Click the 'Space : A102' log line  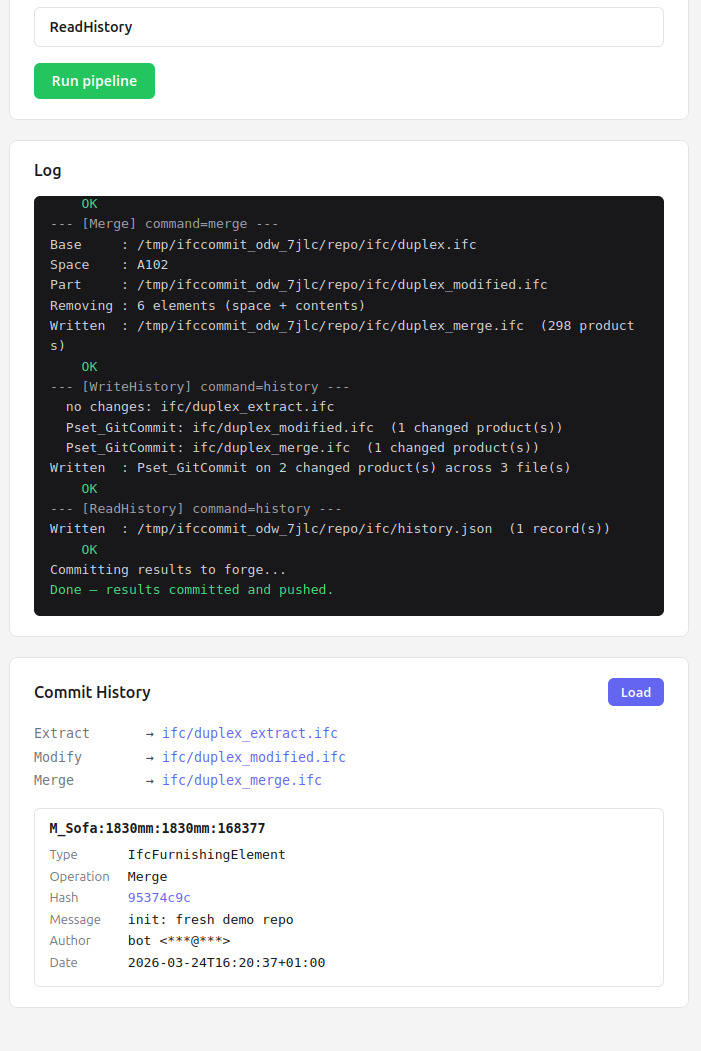click(x=109, y=265)
